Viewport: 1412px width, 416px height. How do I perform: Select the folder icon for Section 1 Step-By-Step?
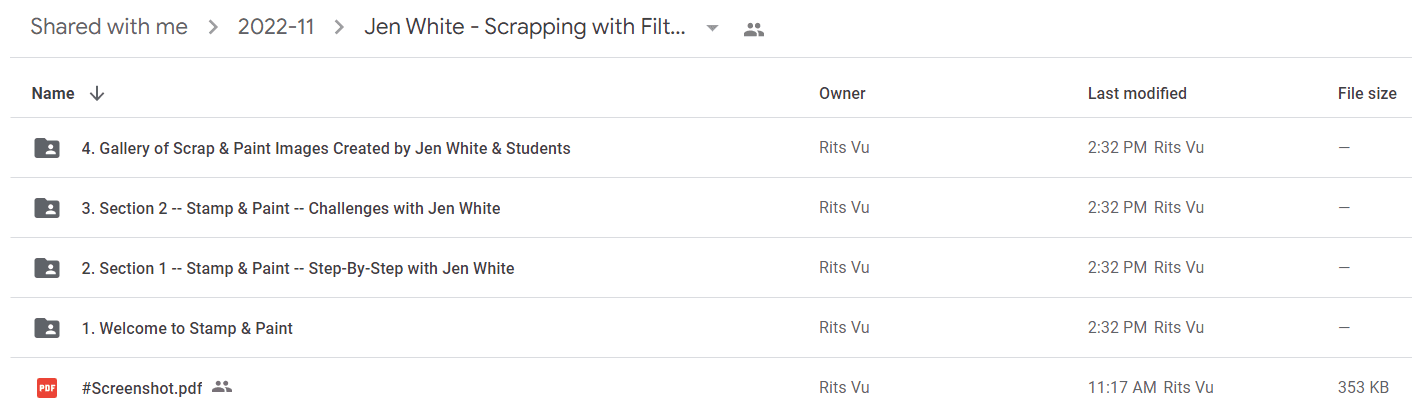(x=46, y=268)
